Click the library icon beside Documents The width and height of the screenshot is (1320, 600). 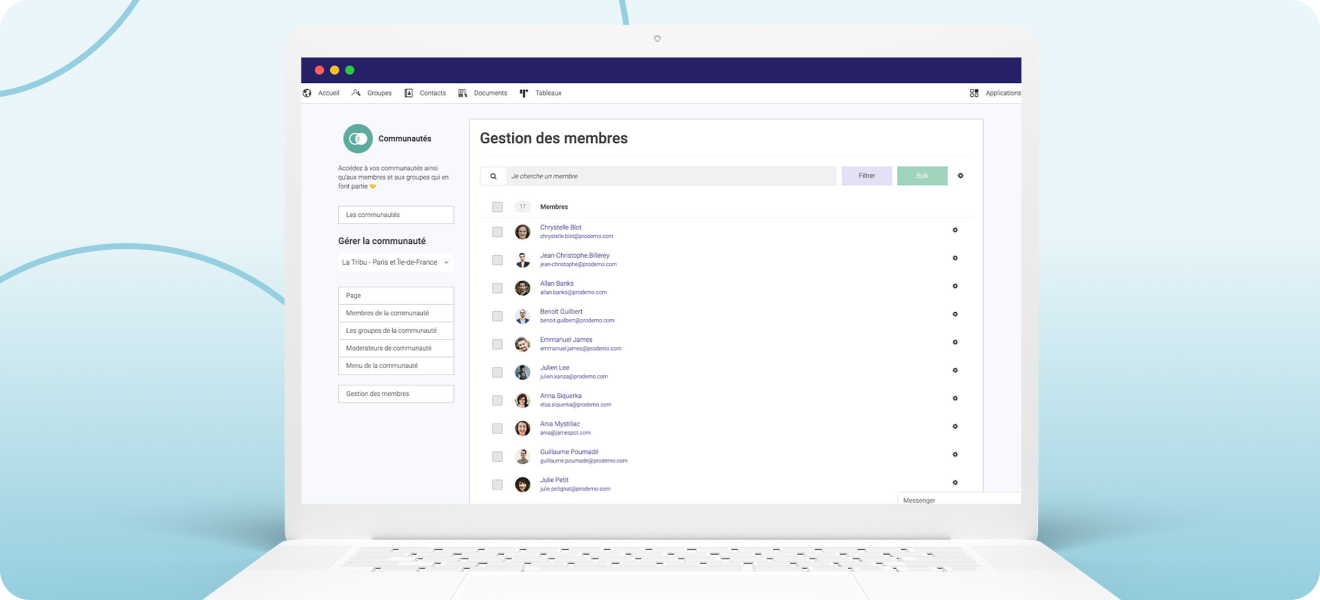(463, 93)
